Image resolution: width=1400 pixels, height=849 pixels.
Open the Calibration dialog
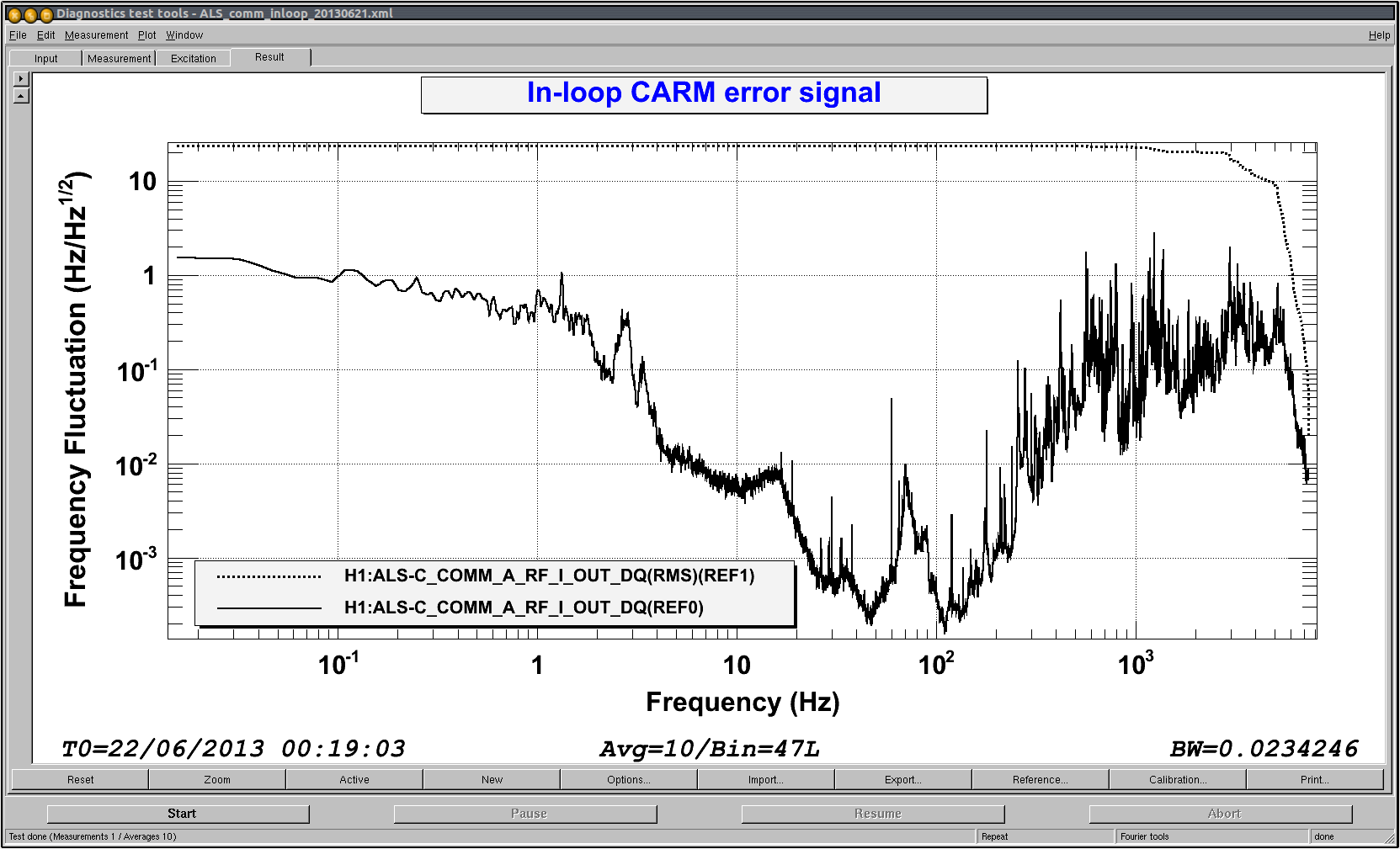click(1178, 779)
